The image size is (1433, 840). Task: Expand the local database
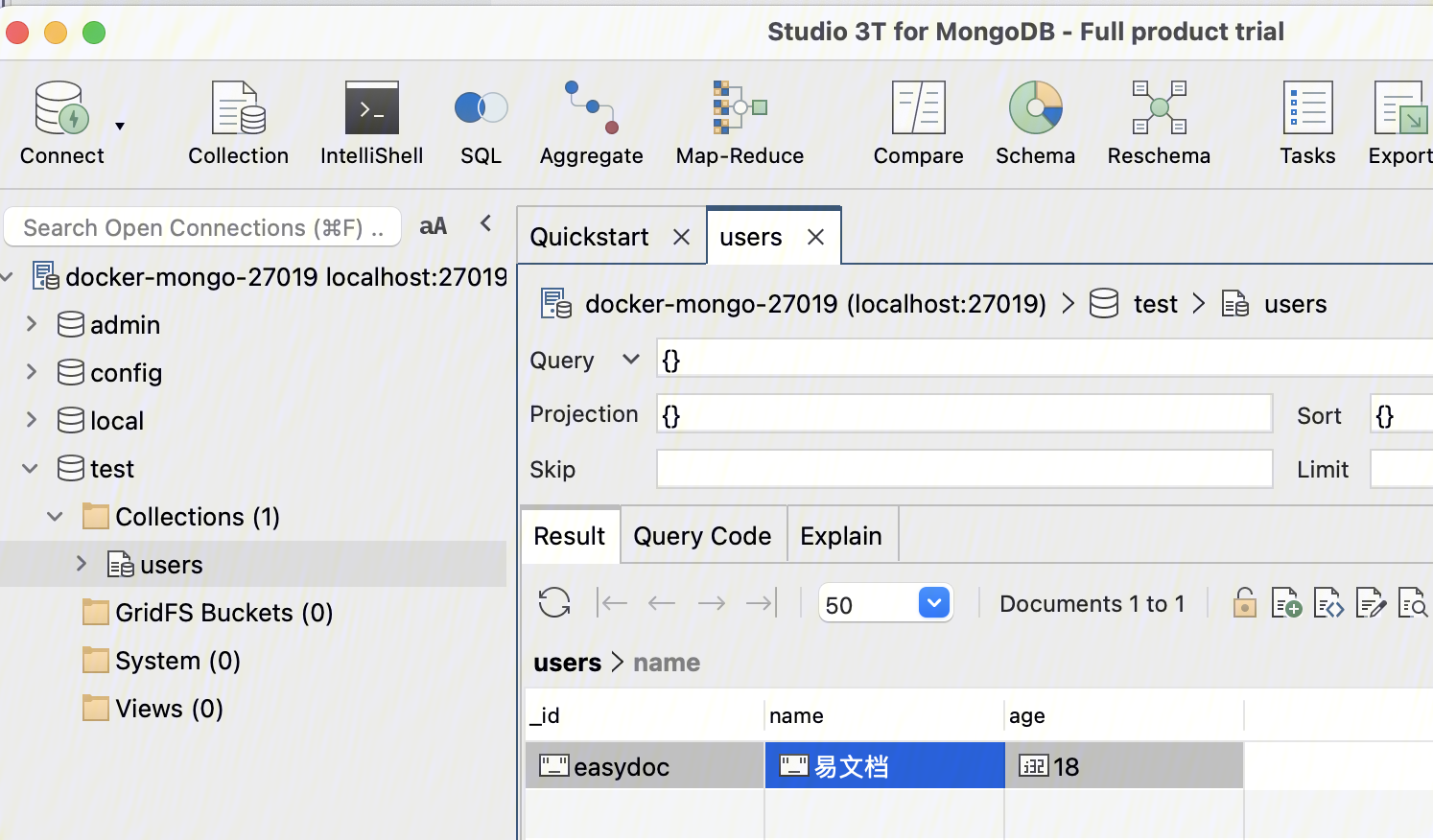tap(32, 419)
